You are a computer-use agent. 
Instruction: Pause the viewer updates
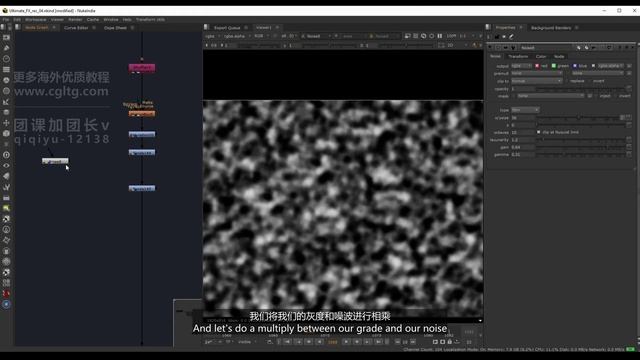tap(440, 36)
